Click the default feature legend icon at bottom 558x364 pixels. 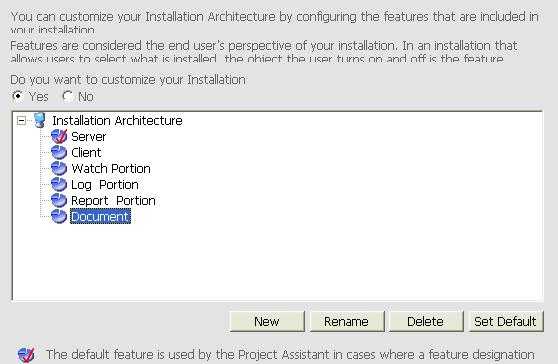26,354
